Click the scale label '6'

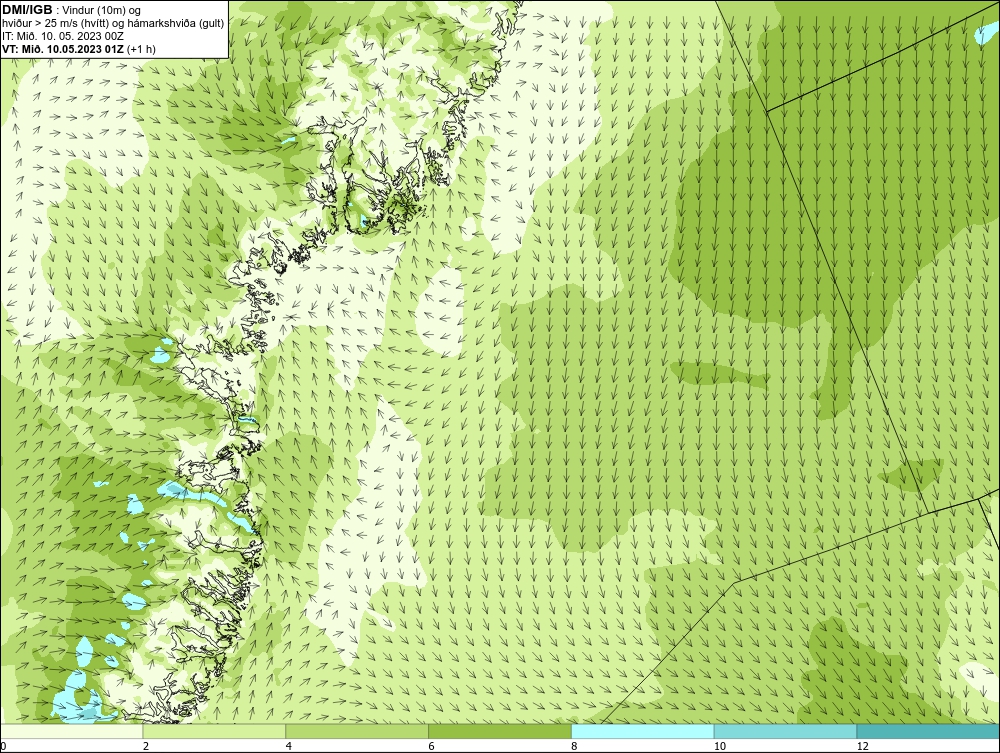[432, 746]
